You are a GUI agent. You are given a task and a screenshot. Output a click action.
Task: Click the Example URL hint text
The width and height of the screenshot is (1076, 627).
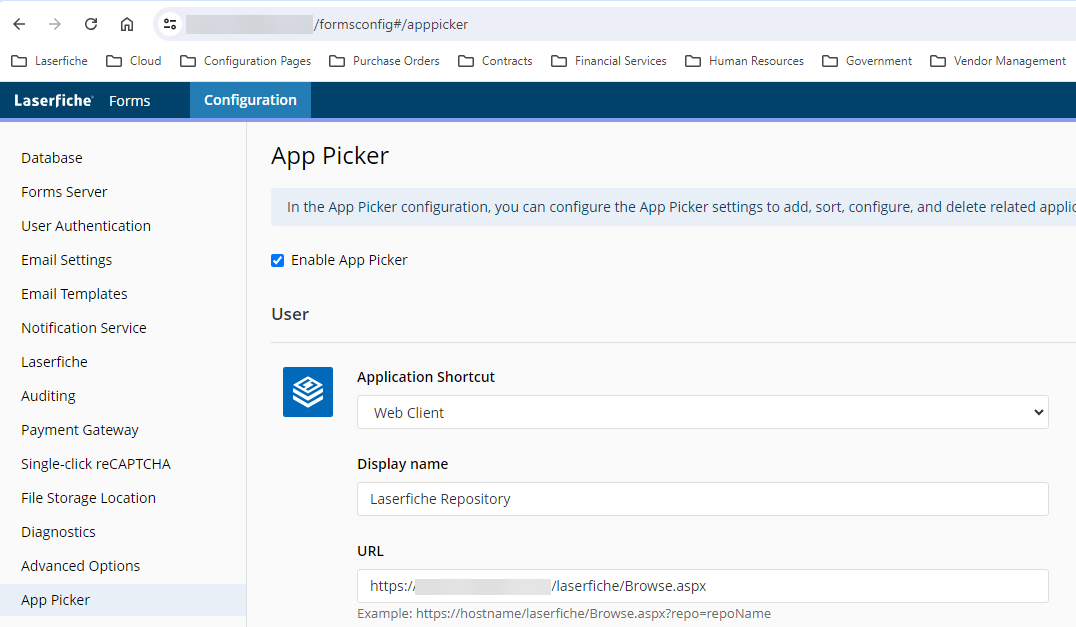pos(564,613)
